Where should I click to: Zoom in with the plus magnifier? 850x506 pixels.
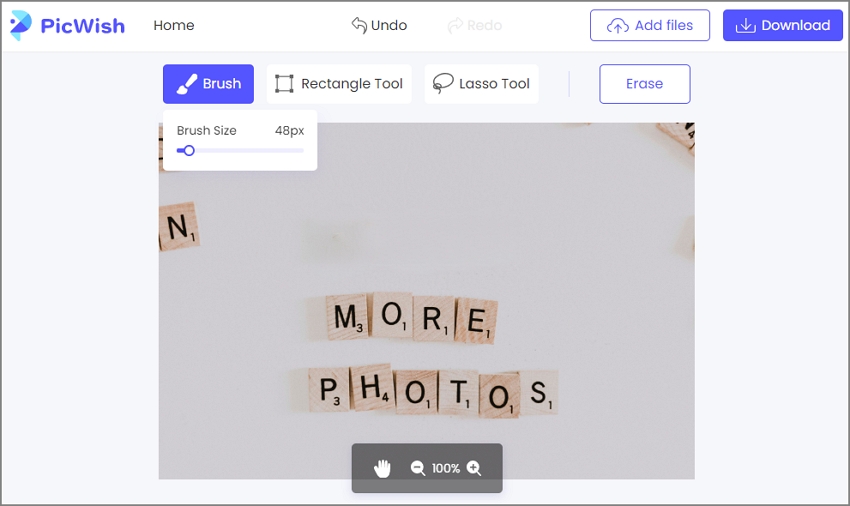tap(474, 468)
